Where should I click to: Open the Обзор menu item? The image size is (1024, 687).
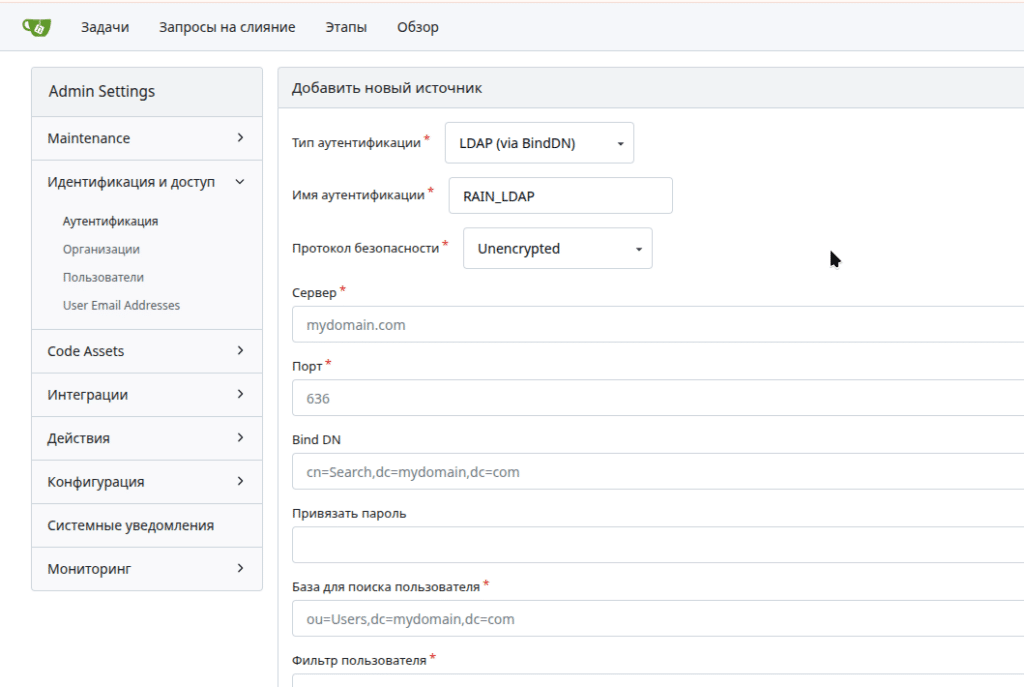pos(417,27)
